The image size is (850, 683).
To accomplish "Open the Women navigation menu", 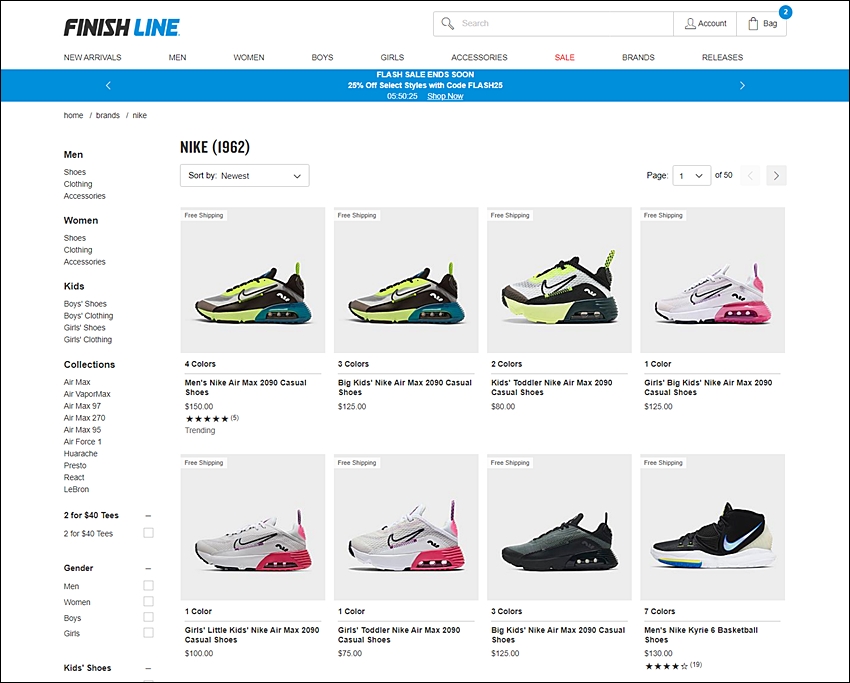I will point(249,57).
